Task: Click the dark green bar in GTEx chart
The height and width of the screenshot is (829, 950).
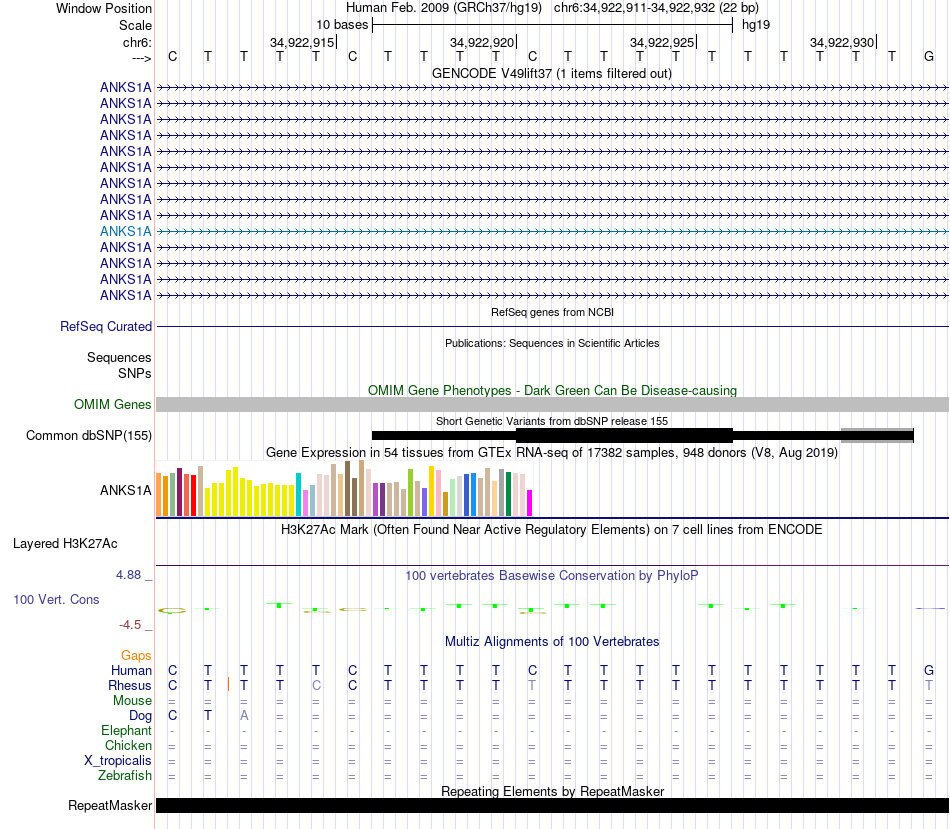Action: click(x=509, y=494)
